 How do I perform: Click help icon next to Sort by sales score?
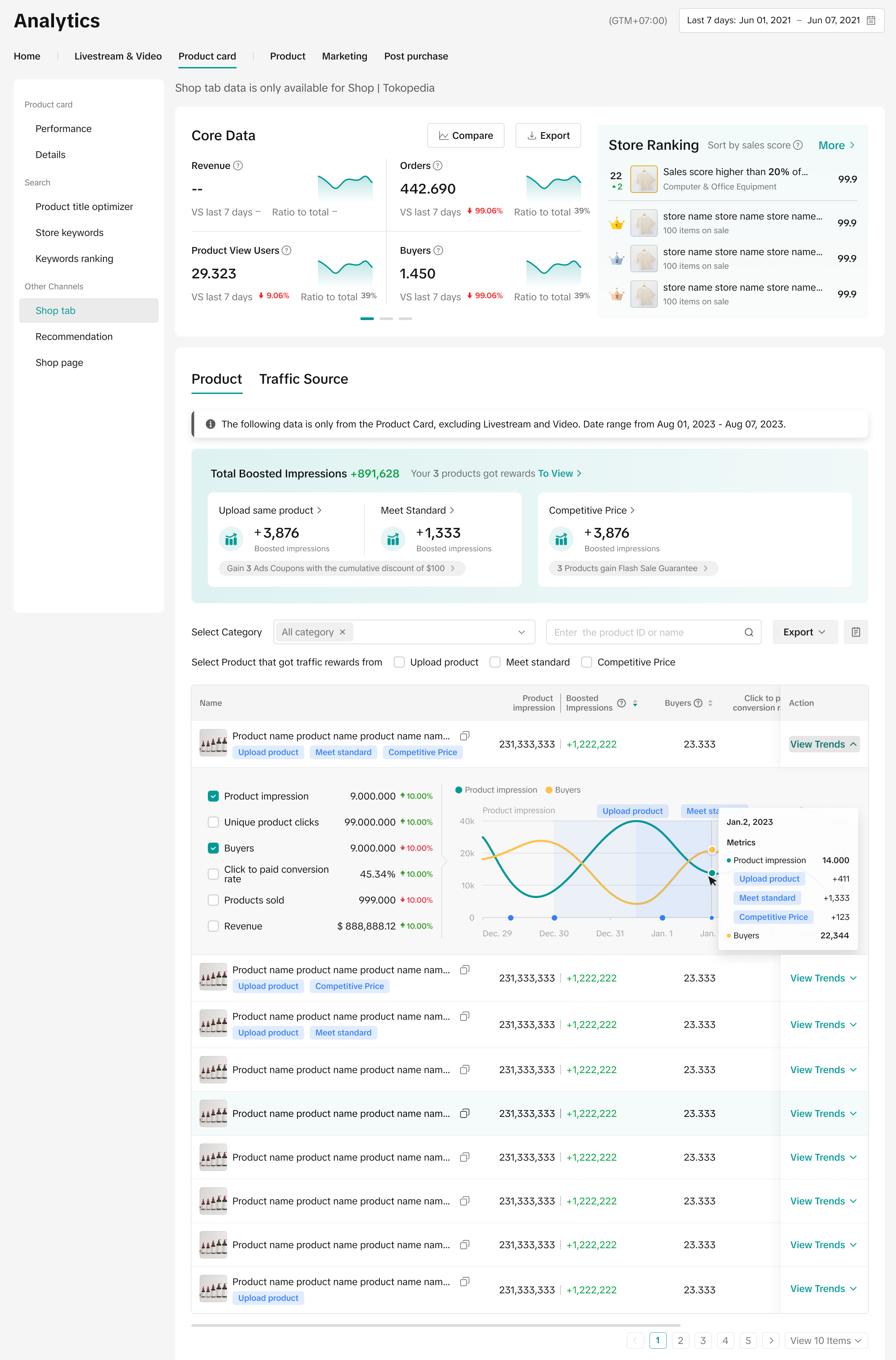click(798, 145)
